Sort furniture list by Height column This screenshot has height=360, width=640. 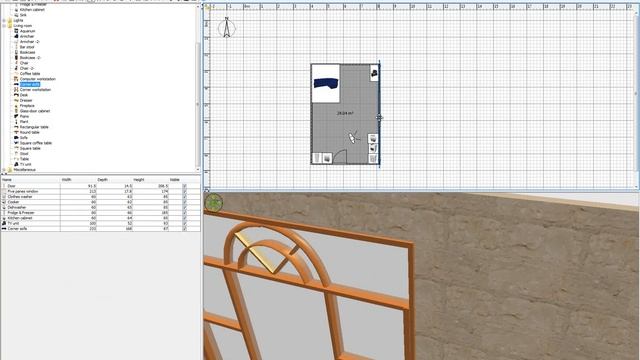click(x=150, y=180)
